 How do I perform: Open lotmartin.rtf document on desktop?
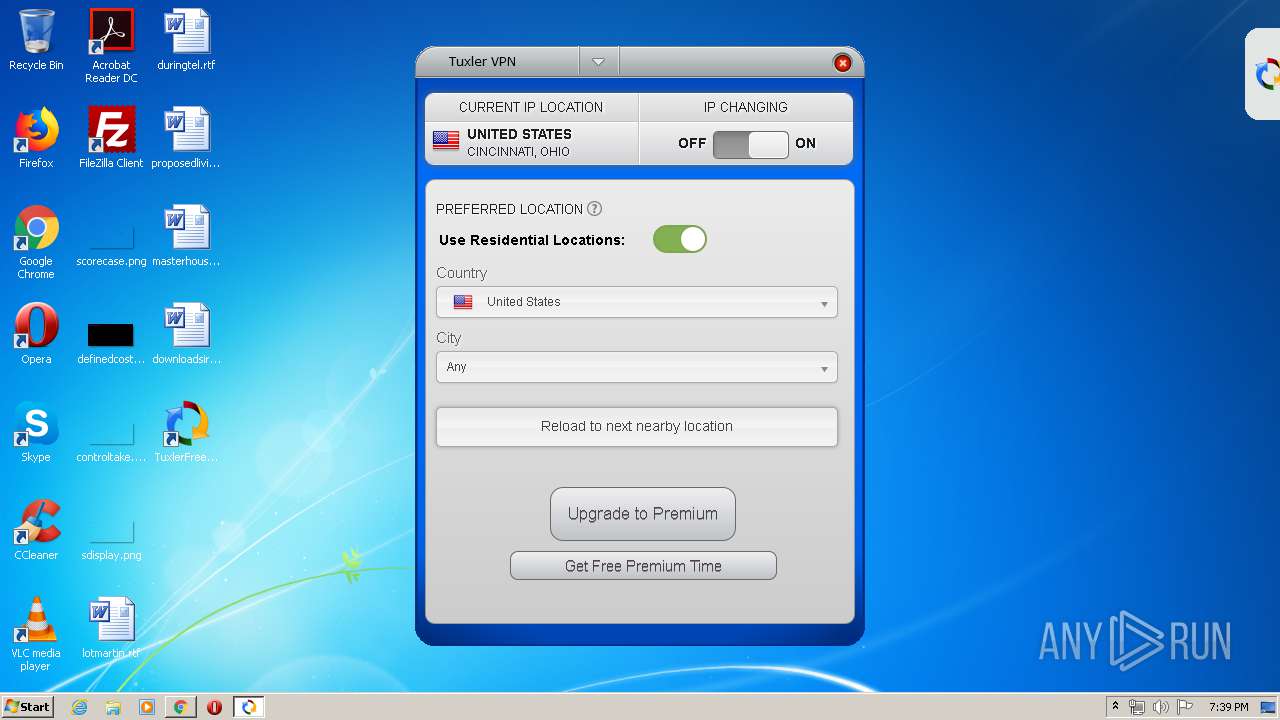pyautogui.click(x=111, y=628)
